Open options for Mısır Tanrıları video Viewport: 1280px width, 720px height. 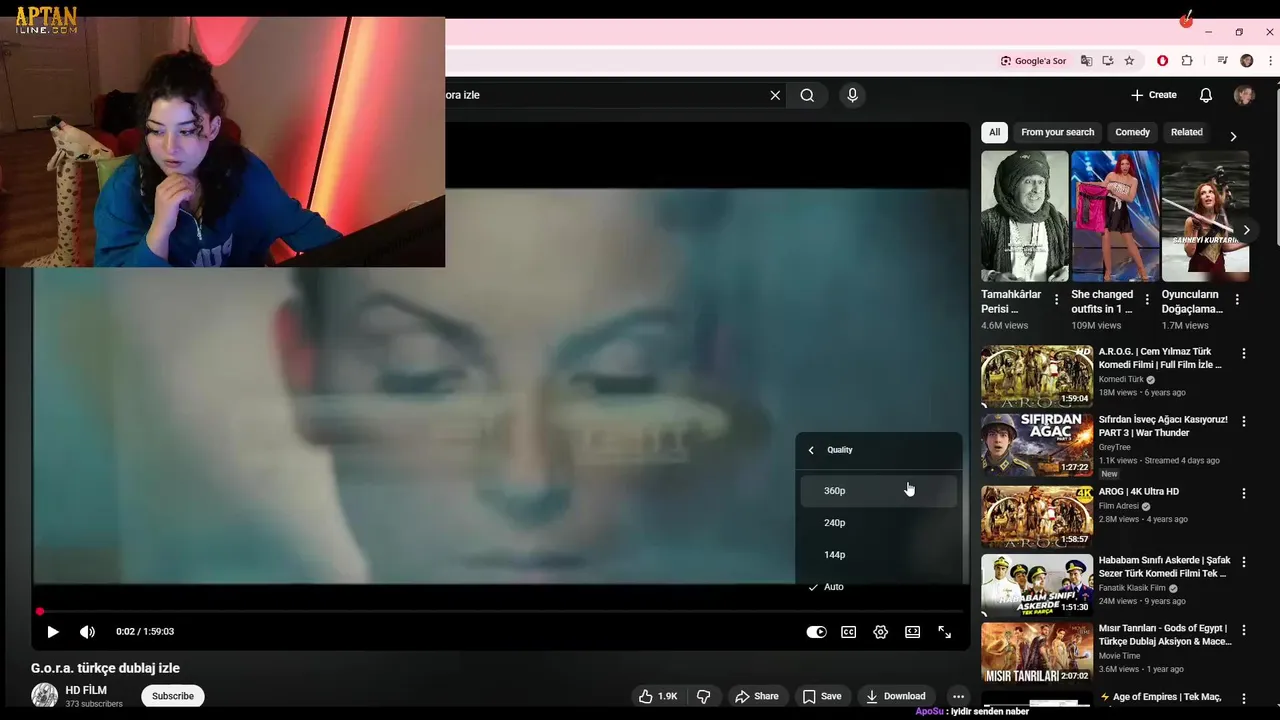(1244, 631)
